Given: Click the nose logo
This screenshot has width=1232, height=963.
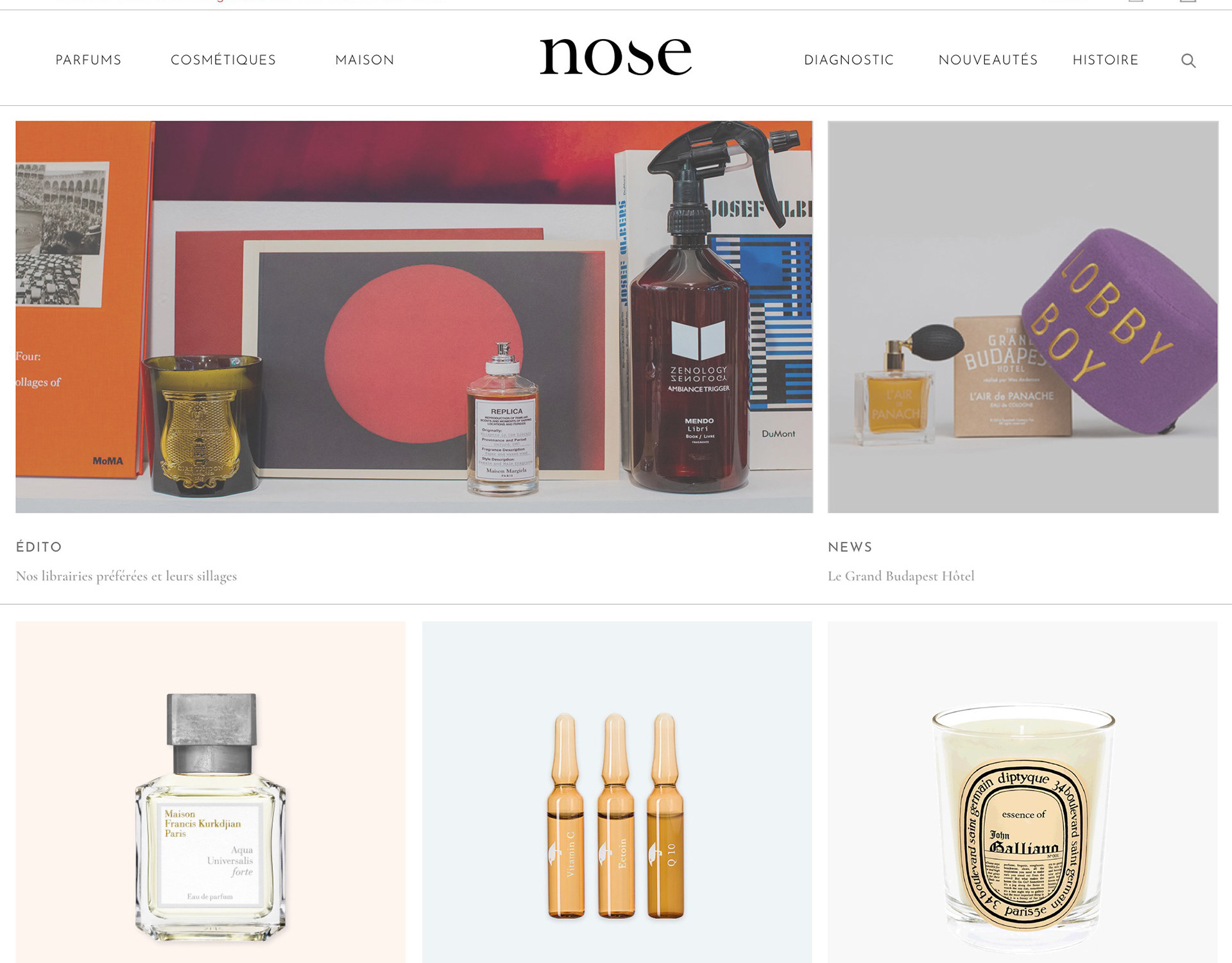Looking at the screenshot, I should pyautogui.click(x=615, y=56).
